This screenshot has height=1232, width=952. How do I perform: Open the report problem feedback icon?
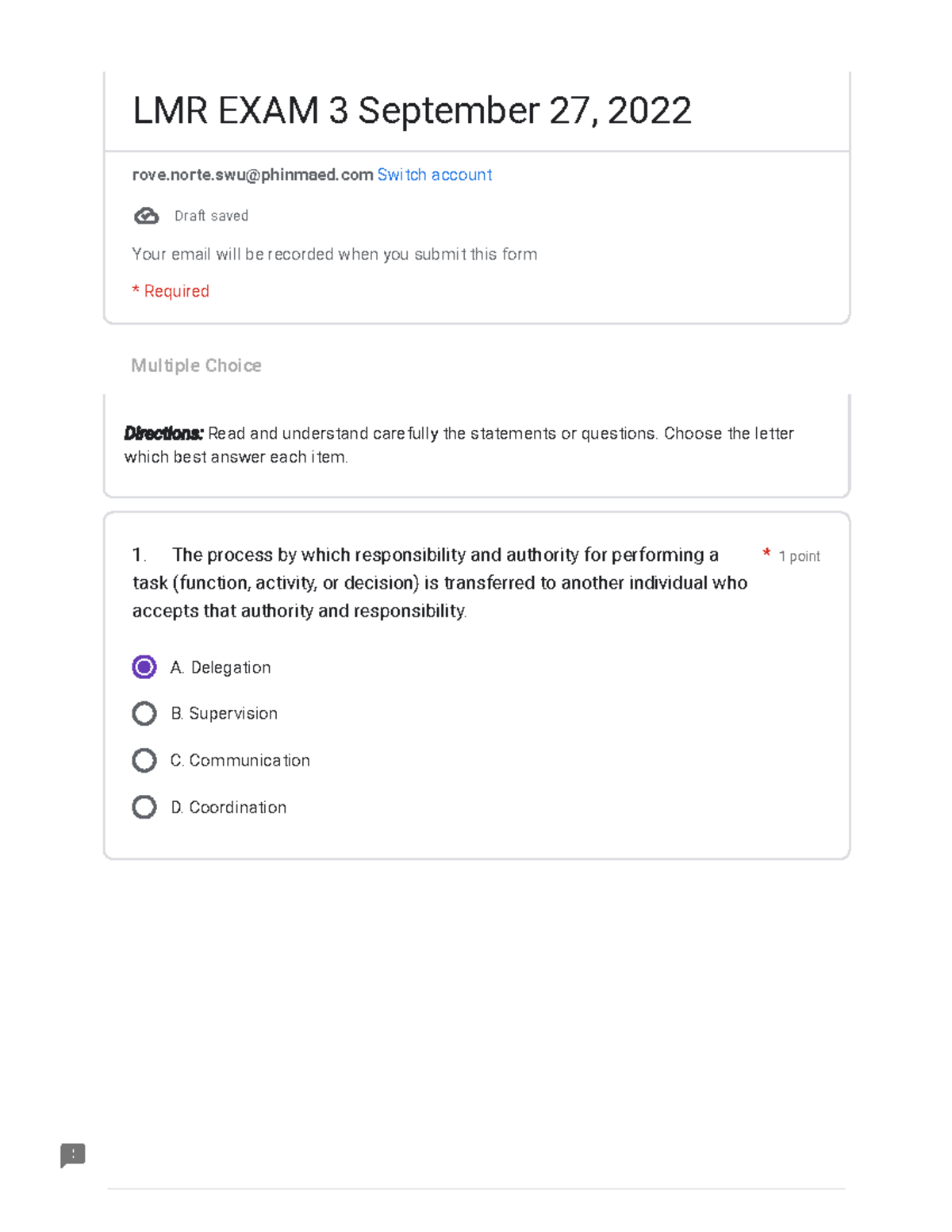[x=73, y=1155]
